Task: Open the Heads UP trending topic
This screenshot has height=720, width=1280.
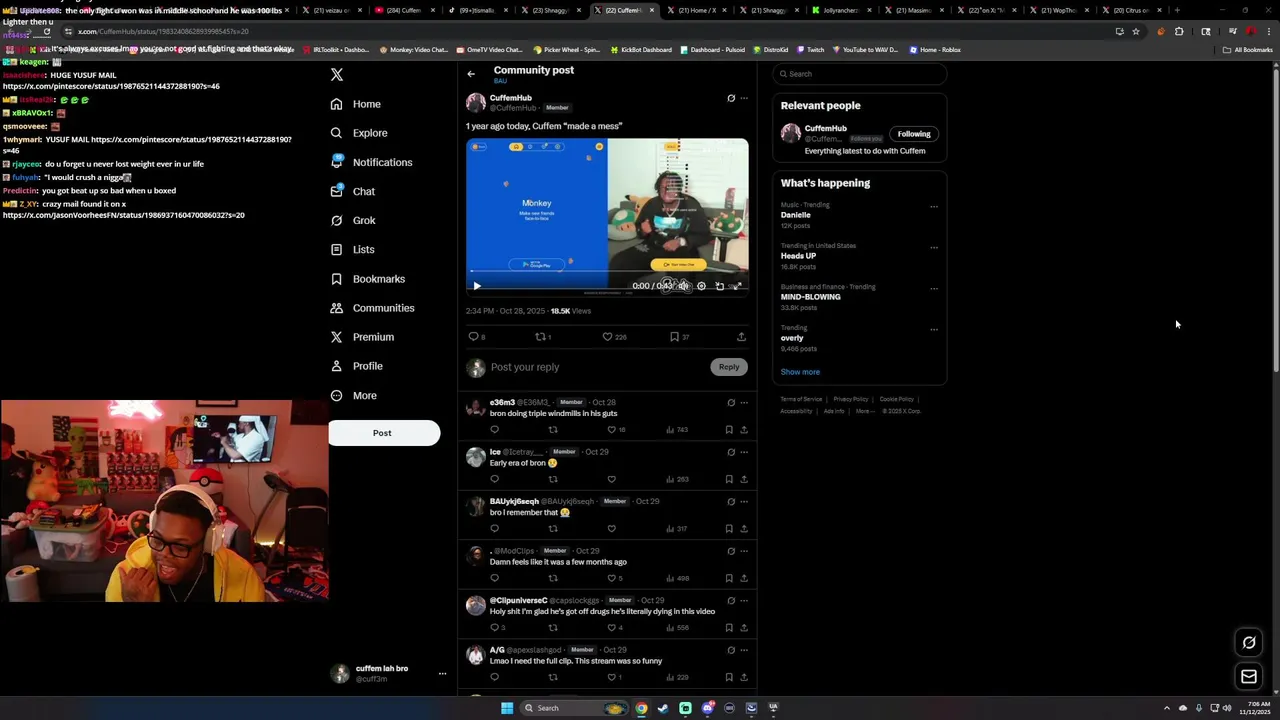Action: [798, 256]
